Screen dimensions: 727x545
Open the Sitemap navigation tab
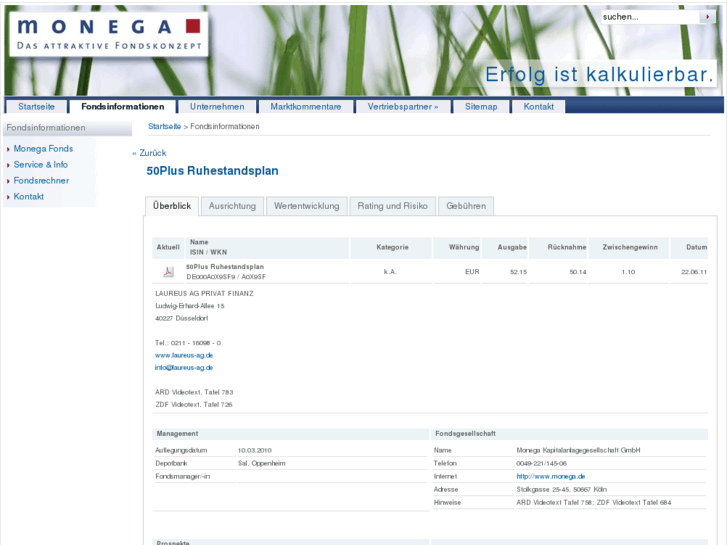pyautogui.click(x=481, y=107)
